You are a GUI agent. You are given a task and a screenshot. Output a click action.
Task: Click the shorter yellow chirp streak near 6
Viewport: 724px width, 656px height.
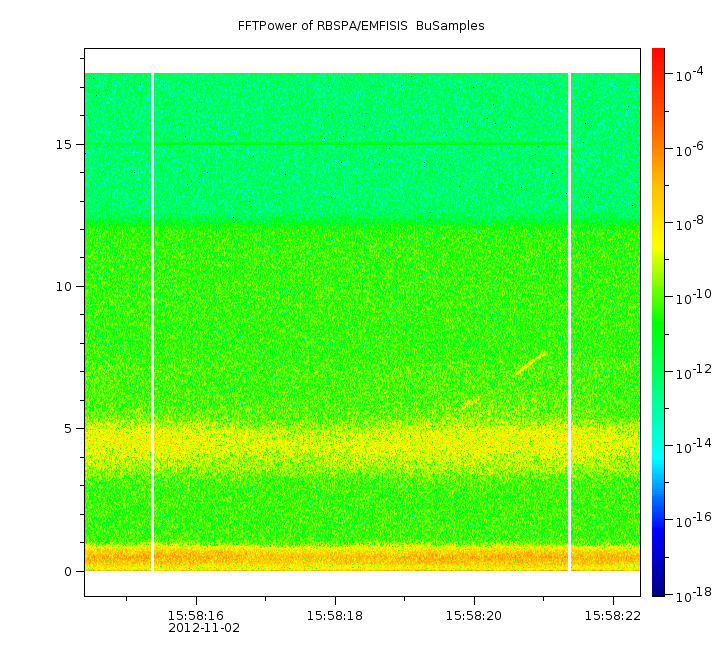click(471, 403)
